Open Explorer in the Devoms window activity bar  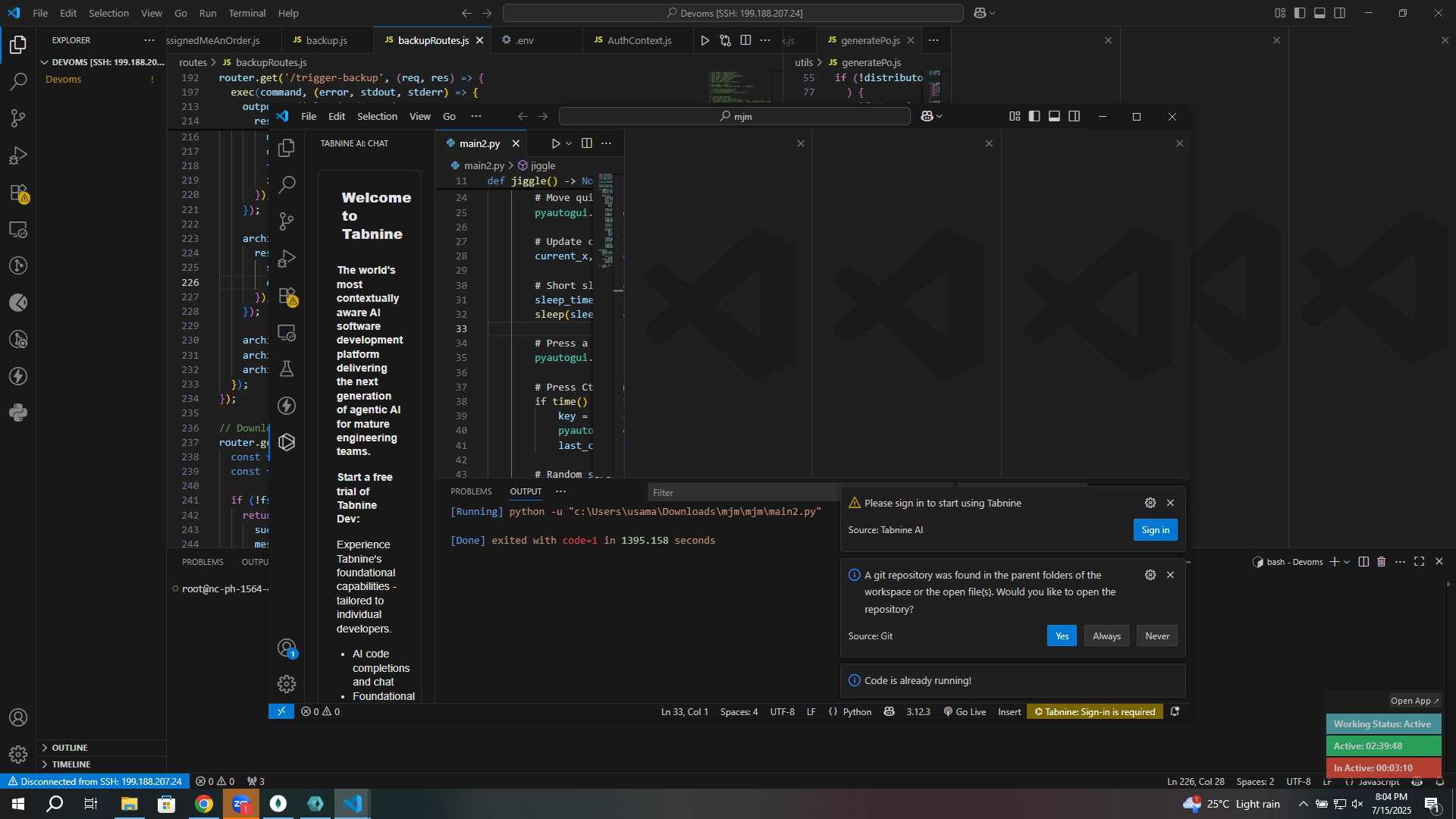[18, 45]
